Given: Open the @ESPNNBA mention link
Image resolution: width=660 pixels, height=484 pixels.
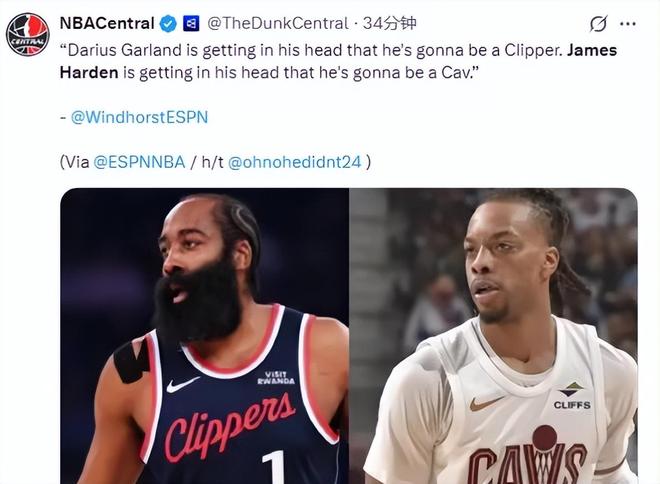Looking at the screenshot, I should (139, 162).
